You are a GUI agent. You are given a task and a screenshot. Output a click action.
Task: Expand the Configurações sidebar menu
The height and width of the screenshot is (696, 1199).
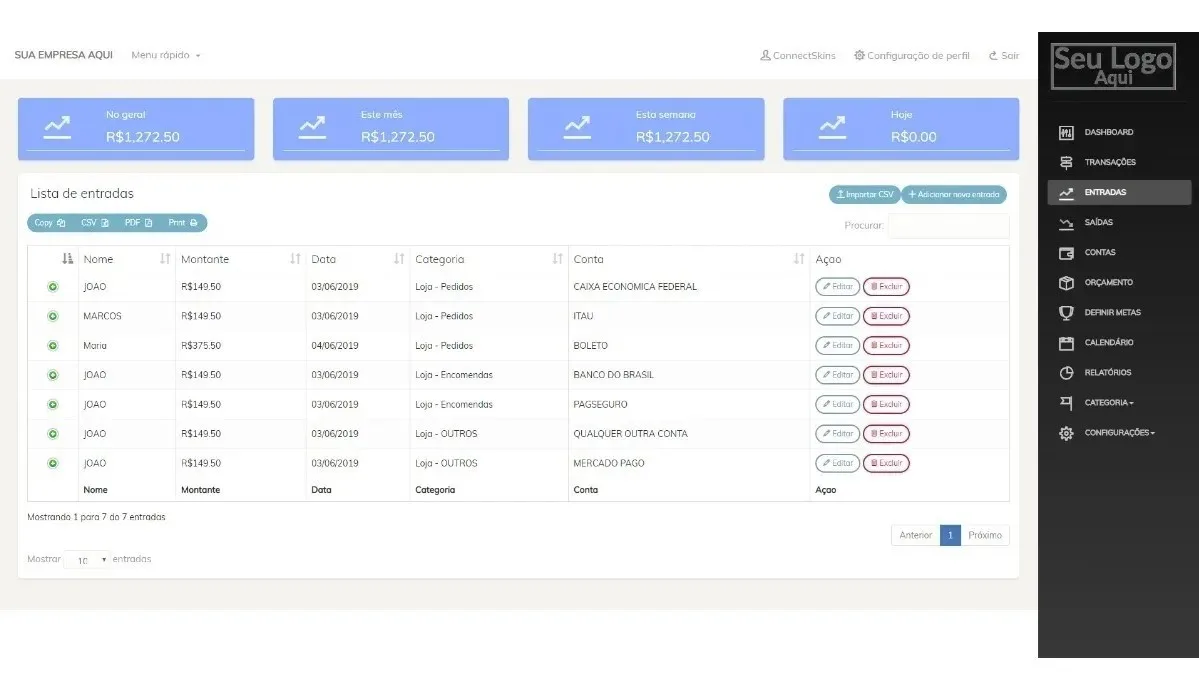(1119, 433)
